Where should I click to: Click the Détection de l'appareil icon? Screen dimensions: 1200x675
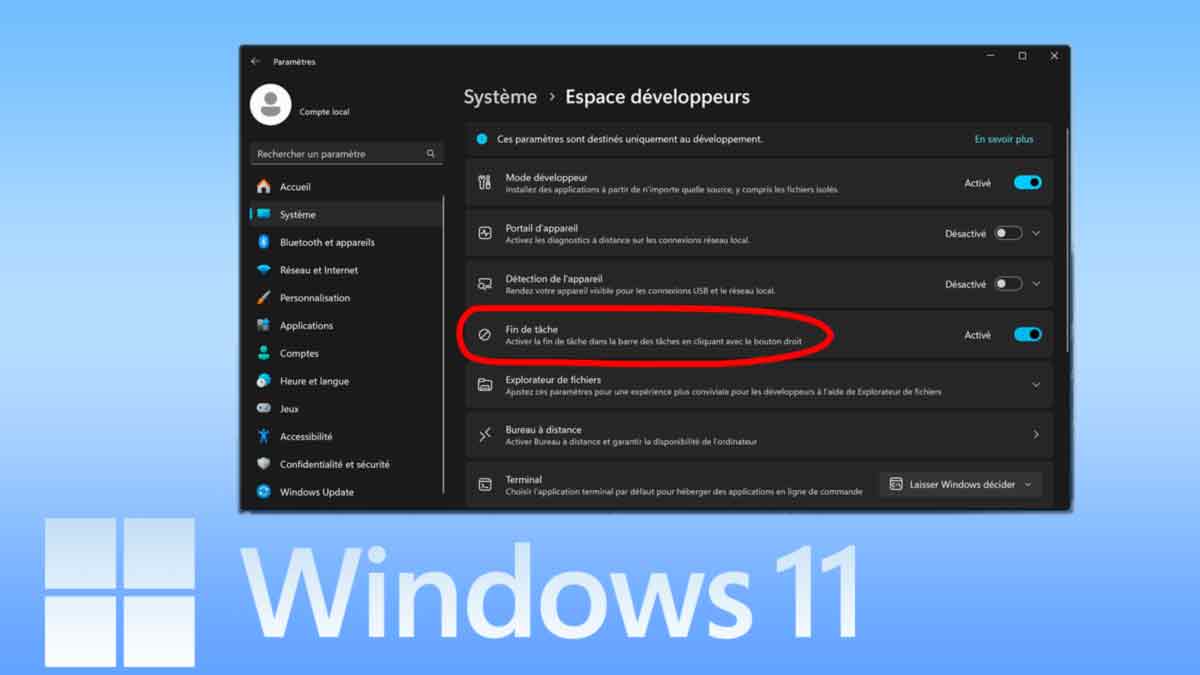coord(485,284)
